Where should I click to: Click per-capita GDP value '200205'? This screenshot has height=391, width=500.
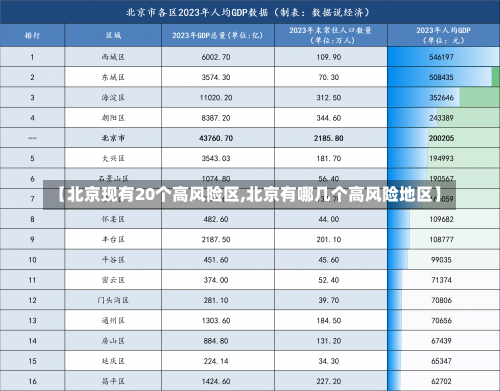[441, 138]
